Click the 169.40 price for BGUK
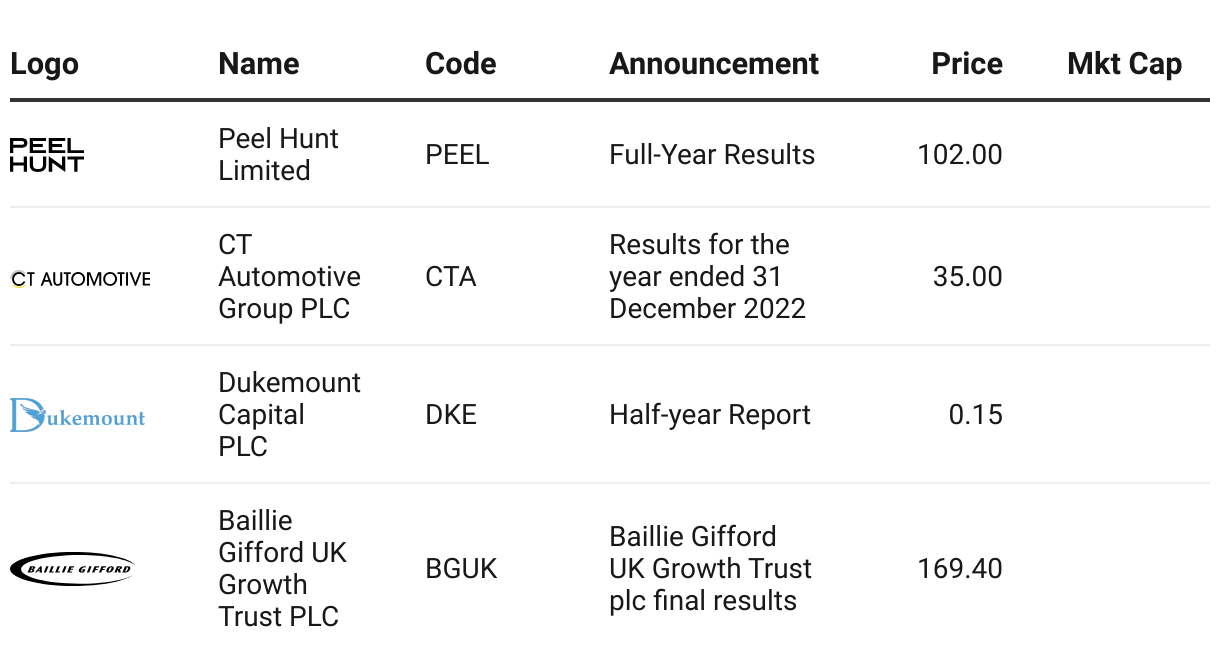The image size is (1220, 662). coord(960,569)
